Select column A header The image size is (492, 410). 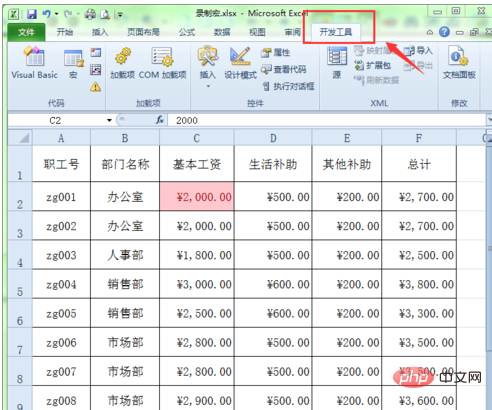pyautogui.click(x=61, y=138)
